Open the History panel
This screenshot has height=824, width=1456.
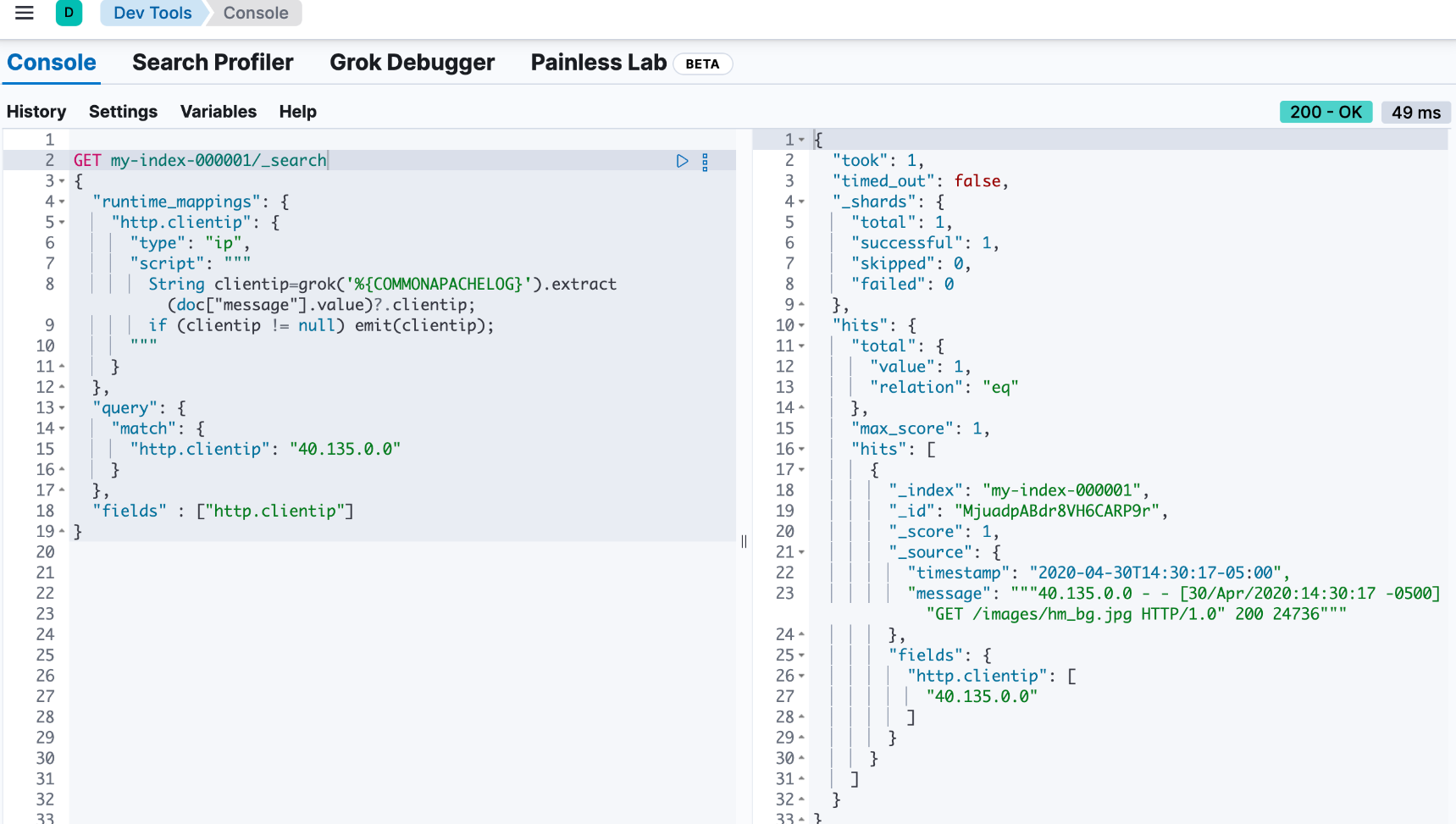pyautogui.click(x=36, y=112)
